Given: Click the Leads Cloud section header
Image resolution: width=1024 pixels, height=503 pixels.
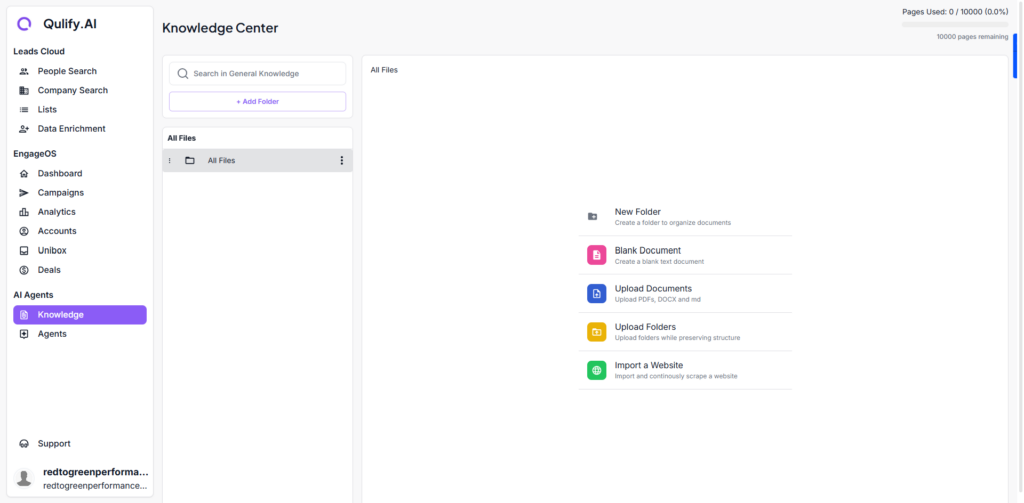Looking at the screenshot, I should (39, 52).
